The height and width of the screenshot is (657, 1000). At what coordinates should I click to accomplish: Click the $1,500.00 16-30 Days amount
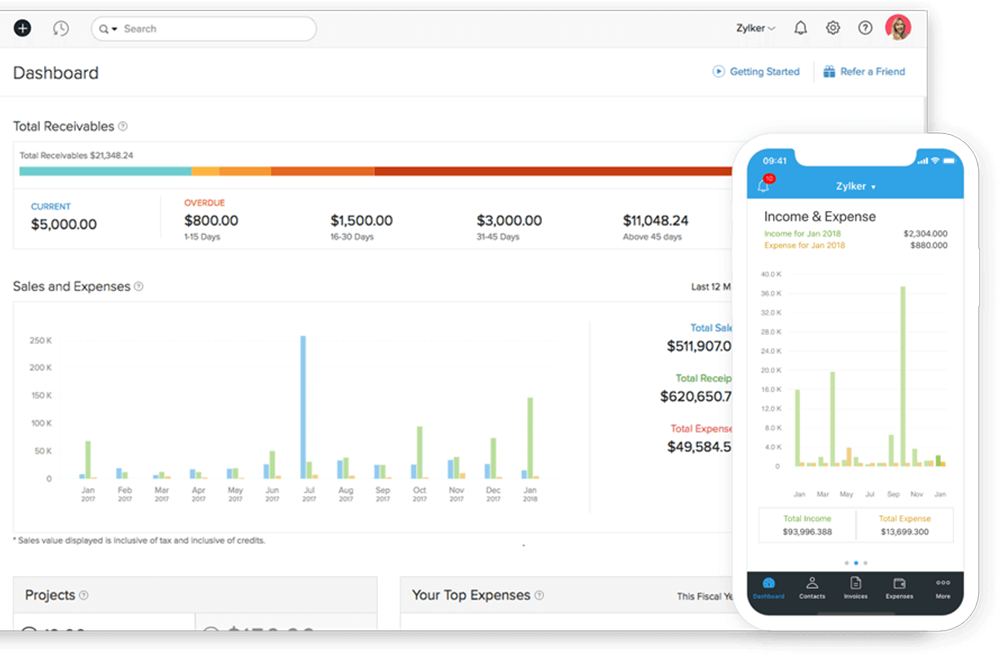[x=361, y=221]
